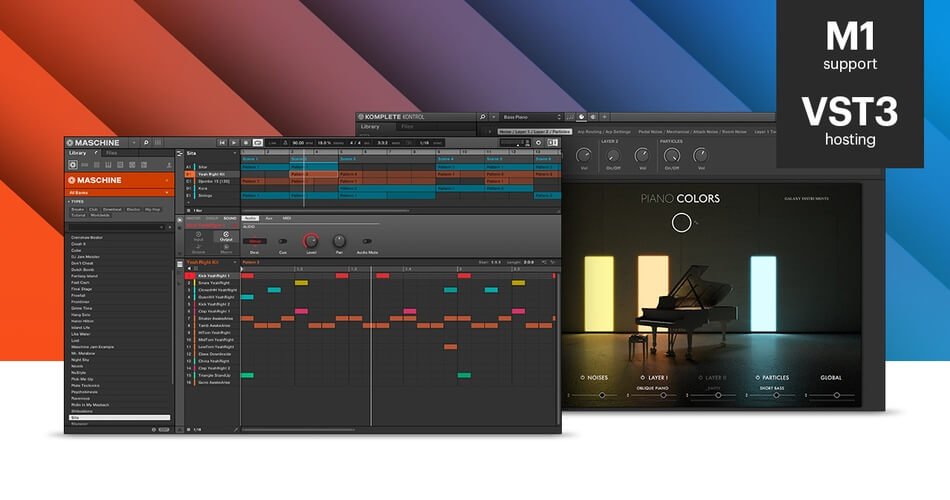
Task: Start playback with Maschine's play button
Action: point(234,142)
